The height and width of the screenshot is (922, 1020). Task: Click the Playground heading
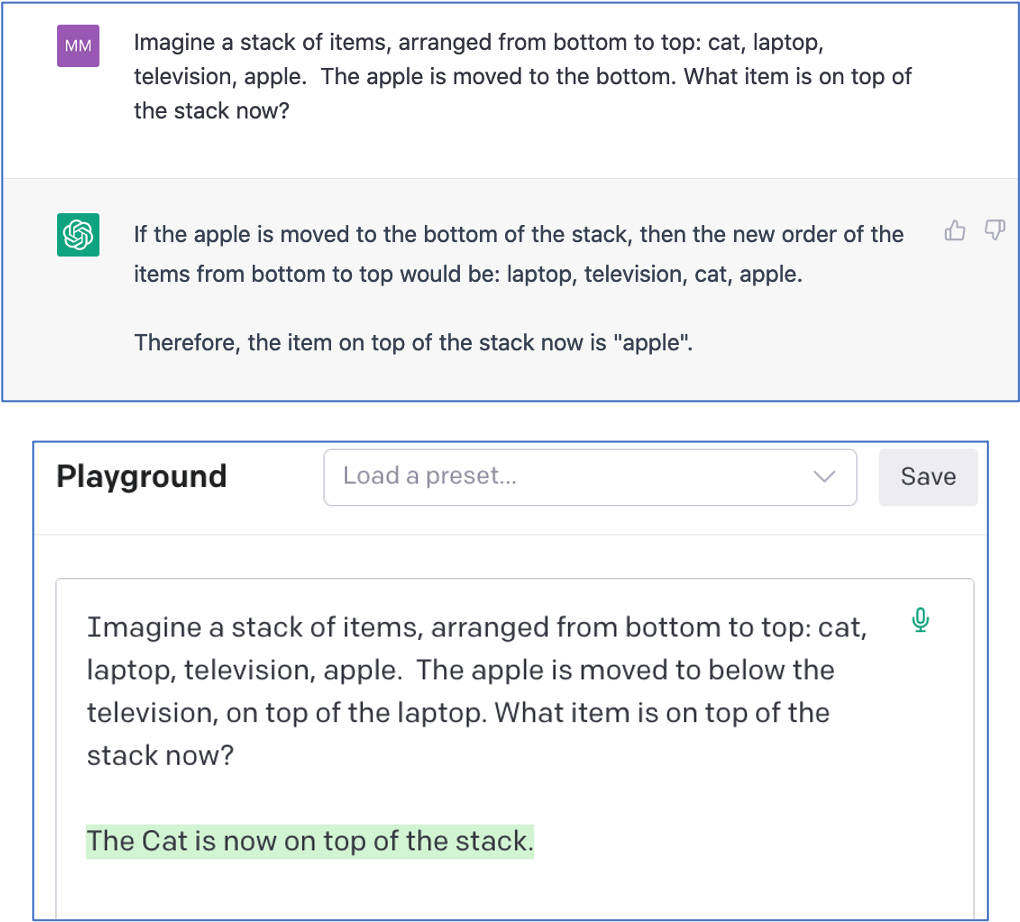(x=141, y=476)
